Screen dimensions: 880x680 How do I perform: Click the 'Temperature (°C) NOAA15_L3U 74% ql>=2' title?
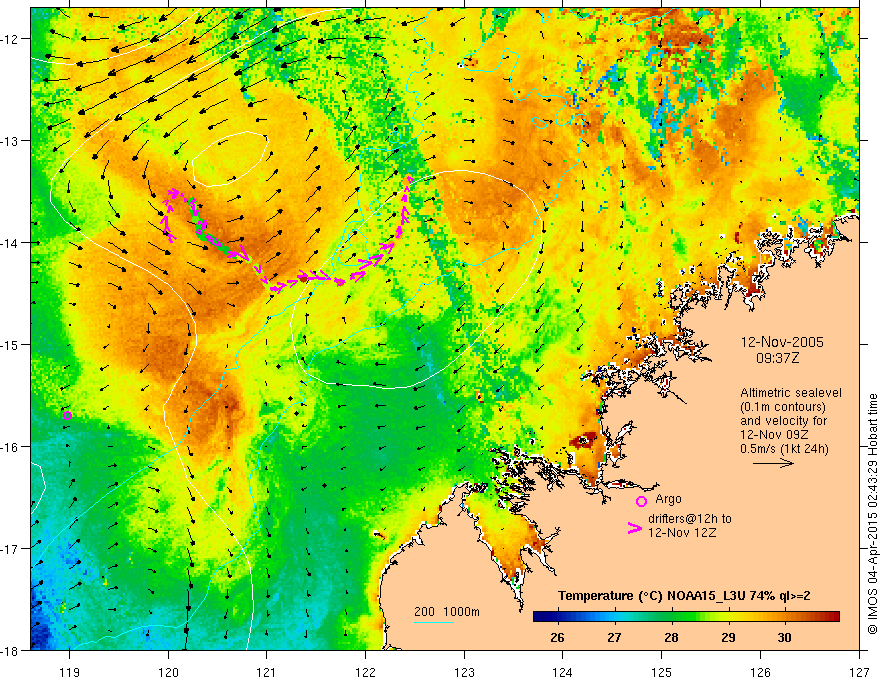pyautogui.click(x=684, y=596)
